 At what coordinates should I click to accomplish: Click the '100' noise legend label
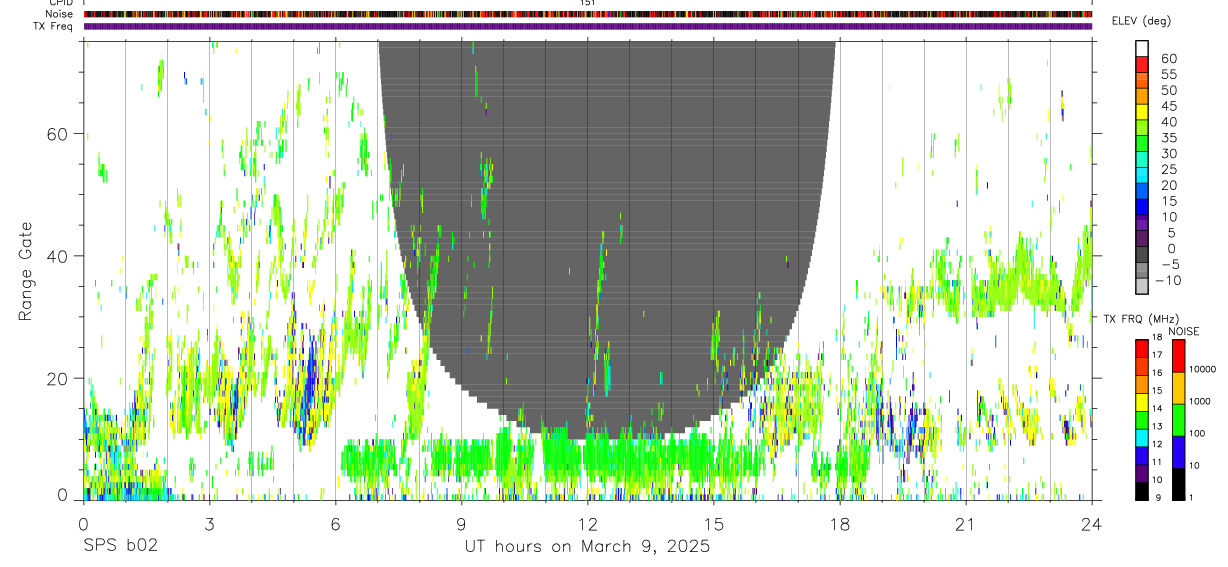1198,433
